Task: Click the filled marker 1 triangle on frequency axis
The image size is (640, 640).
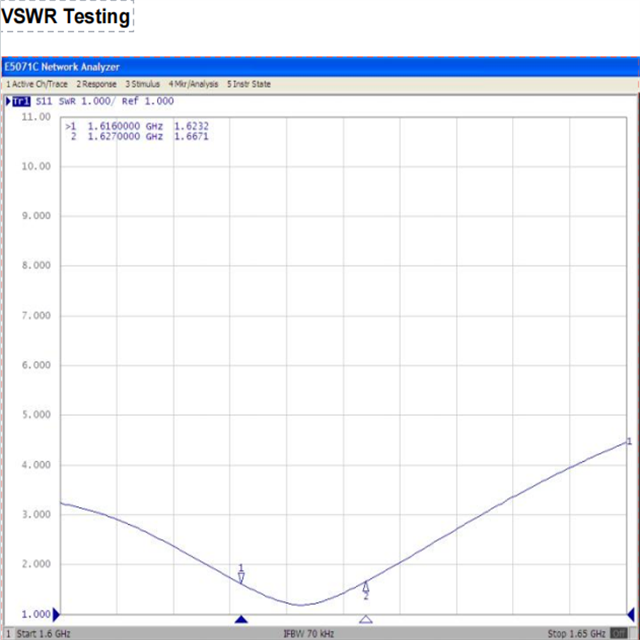Action: 240,620
